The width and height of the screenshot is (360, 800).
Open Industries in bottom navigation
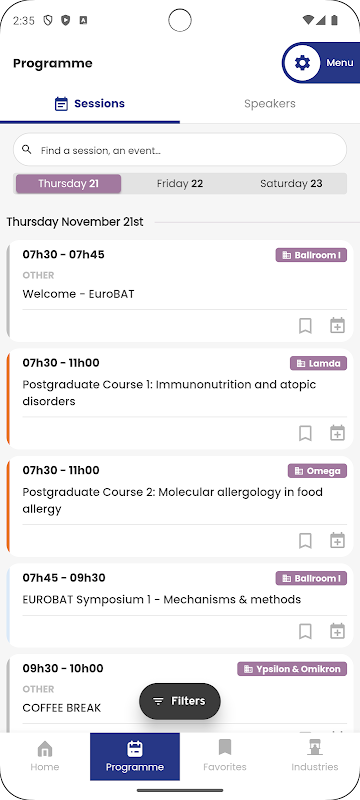pos(315,757)
